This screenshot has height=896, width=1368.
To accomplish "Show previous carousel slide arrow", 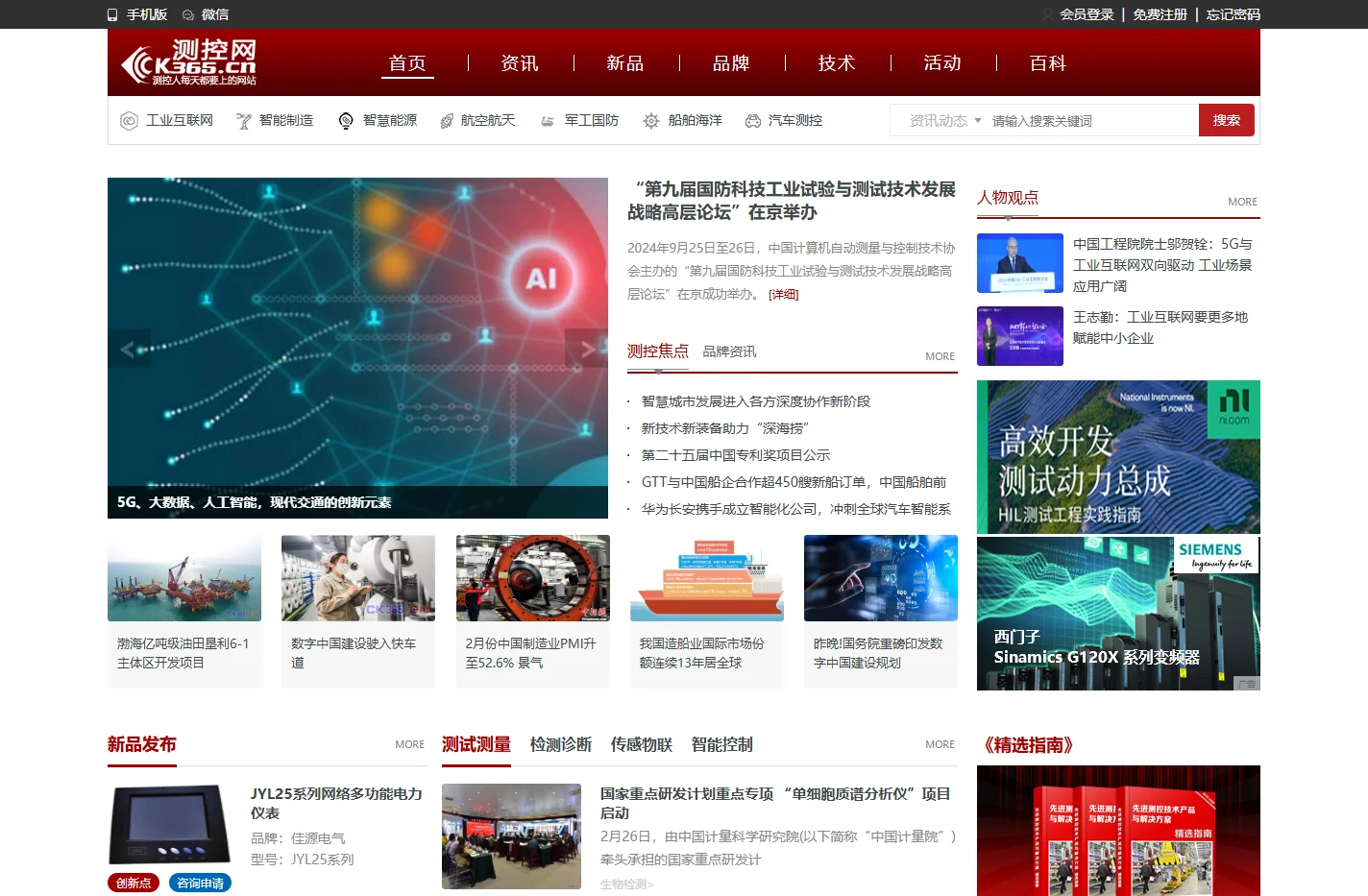I will tap(129, 349).
